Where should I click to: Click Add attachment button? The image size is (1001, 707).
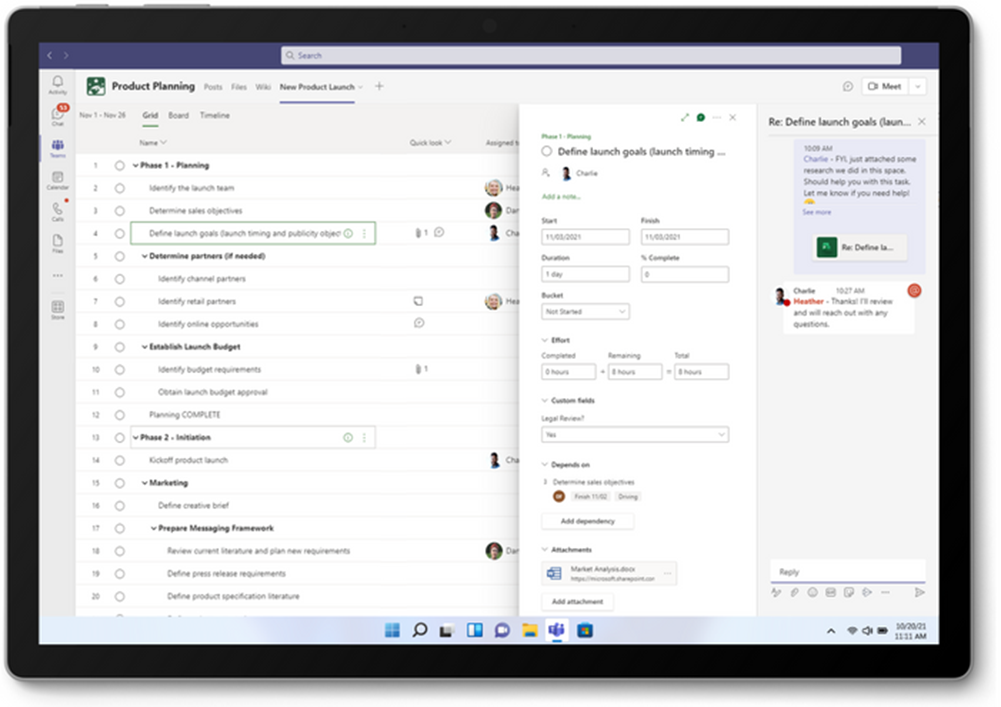click(x=578, y=602)
